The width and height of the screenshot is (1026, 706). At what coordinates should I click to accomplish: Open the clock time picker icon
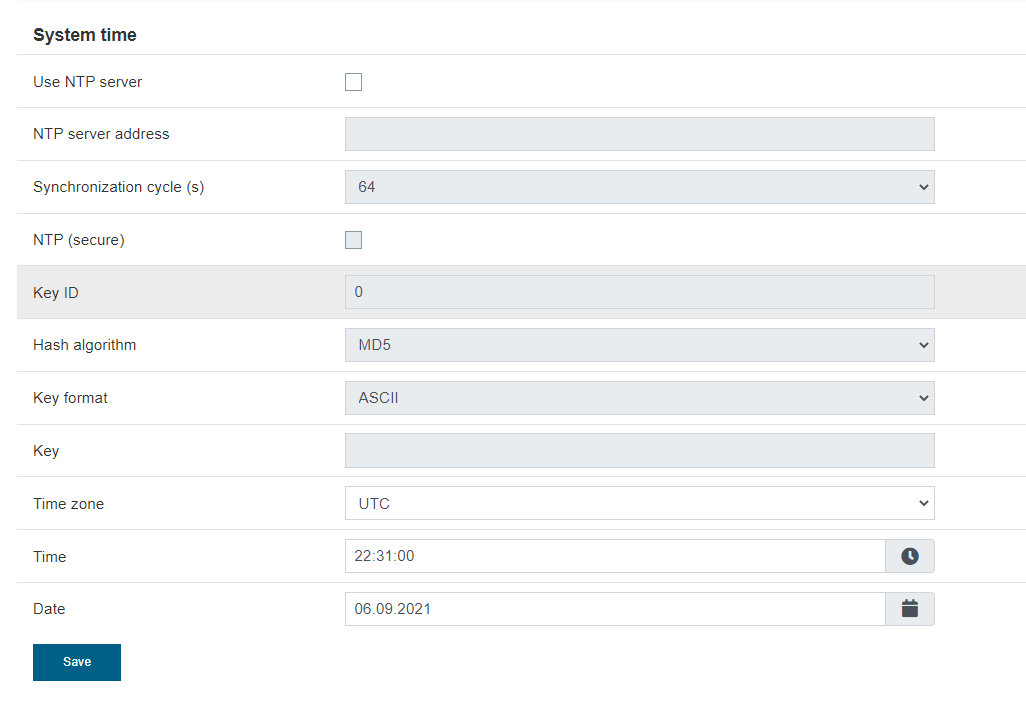(910, 556)
